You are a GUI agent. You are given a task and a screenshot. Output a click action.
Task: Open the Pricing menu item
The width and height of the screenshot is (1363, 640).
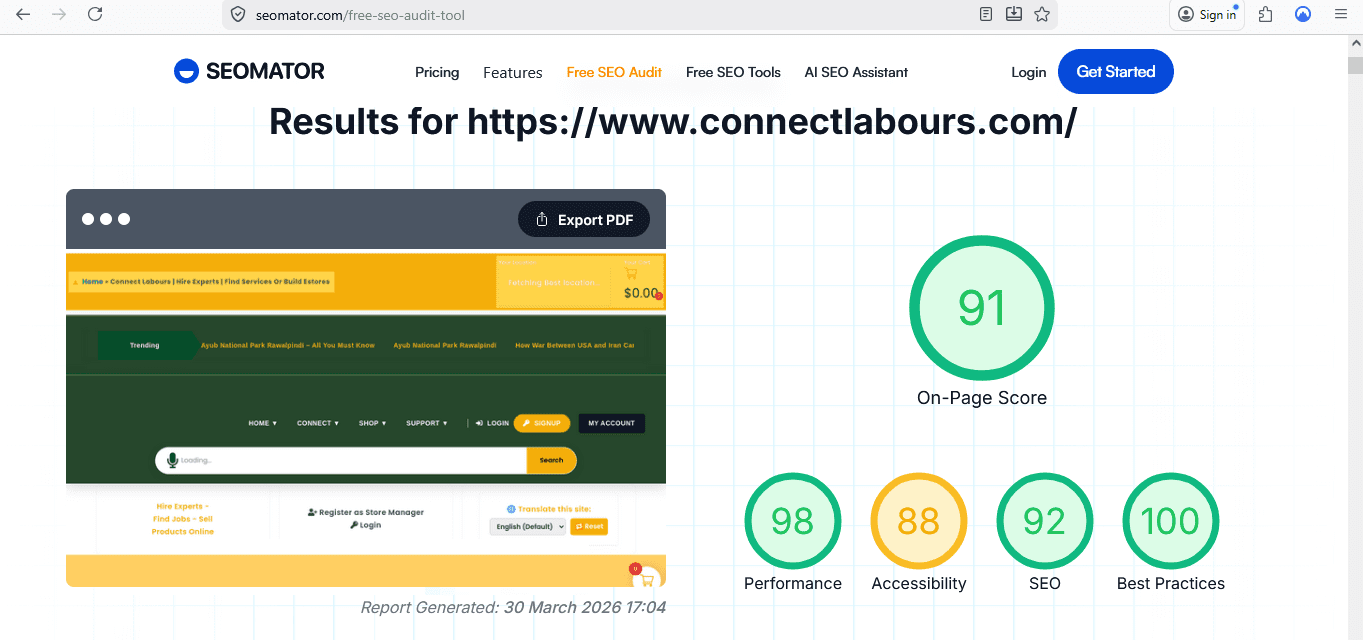pos(437,72)
